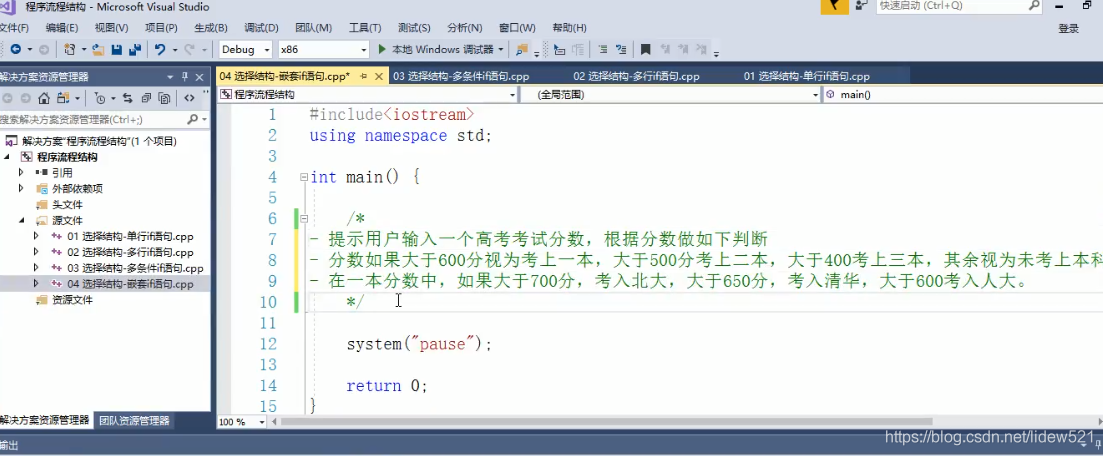Open the 生成(B) menu
The image size is (1103, 456).
(211, 28)
